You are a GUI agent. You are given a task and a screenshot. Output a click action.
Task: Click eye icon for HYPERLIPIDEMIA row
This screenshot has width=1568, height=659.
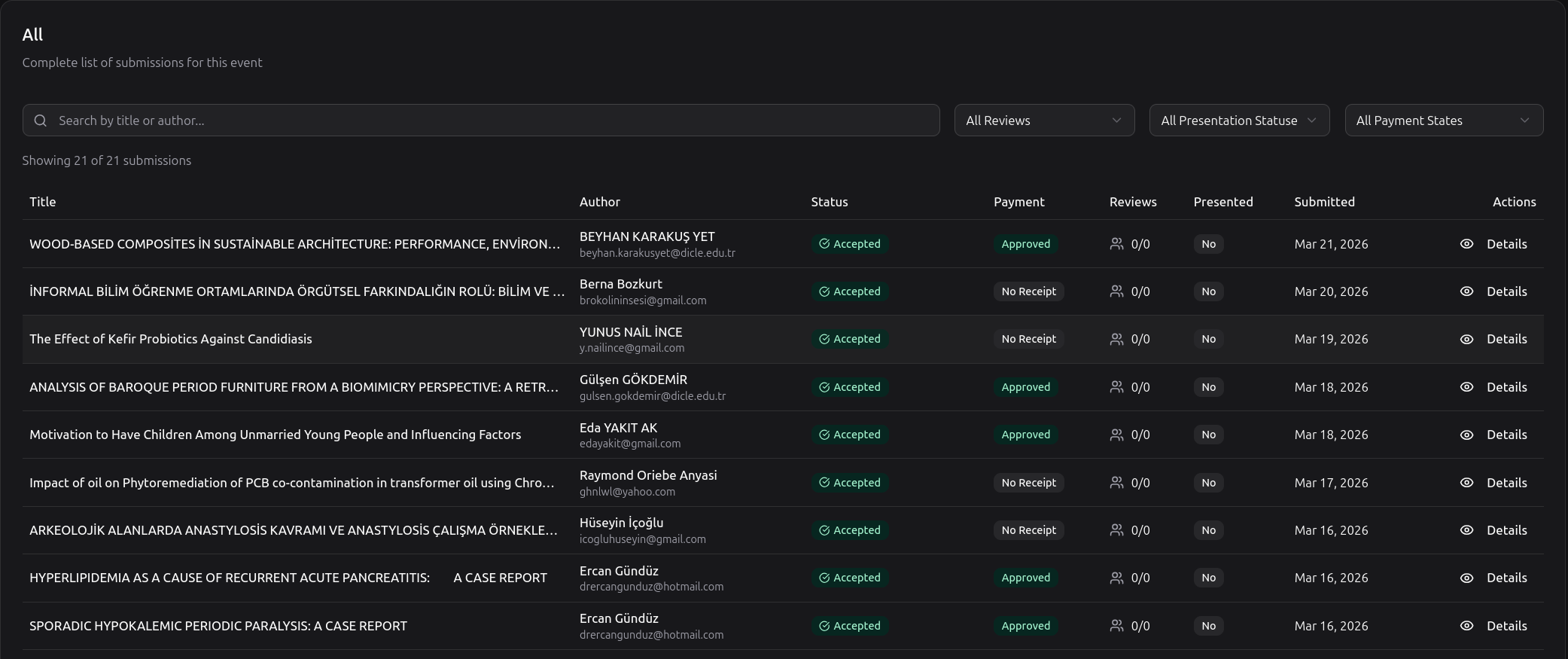coord(1466,578)
